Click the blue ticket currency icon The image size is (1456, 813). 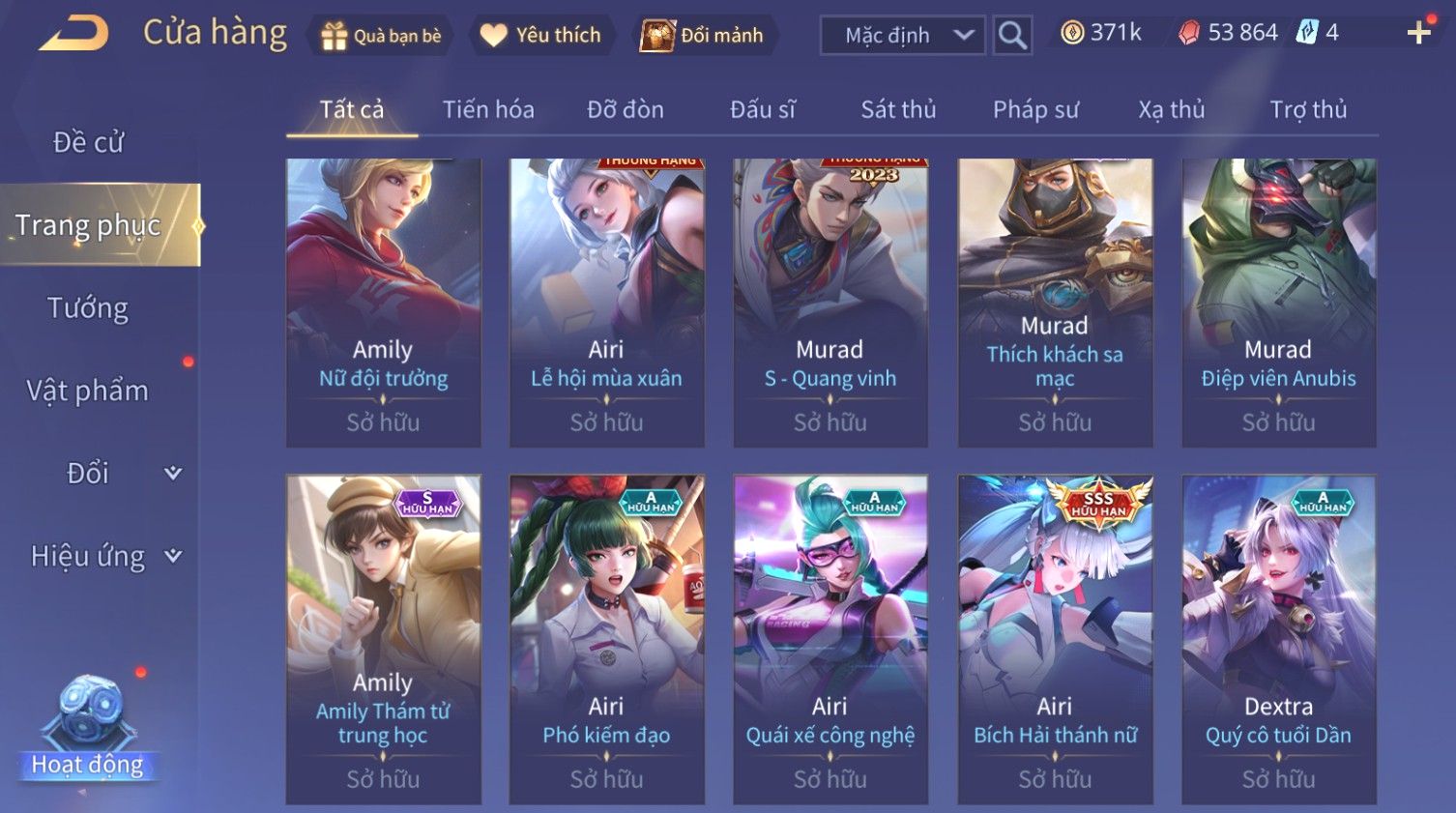pos(1307,32)
